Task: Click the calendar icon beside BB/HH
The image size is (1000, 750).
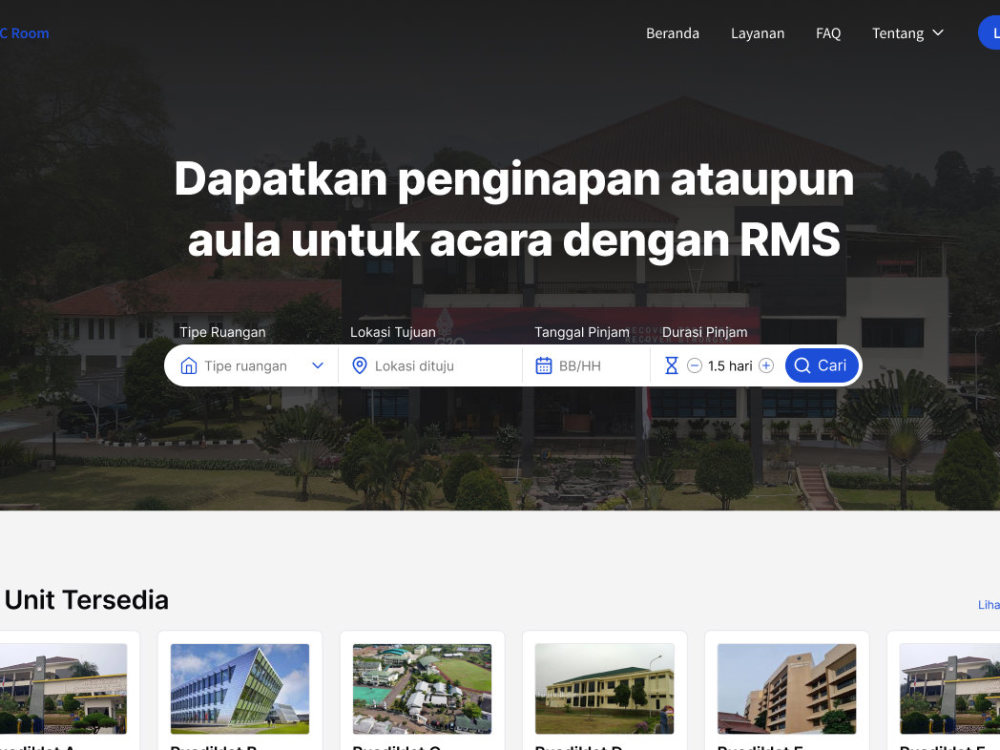Action: 543,365
